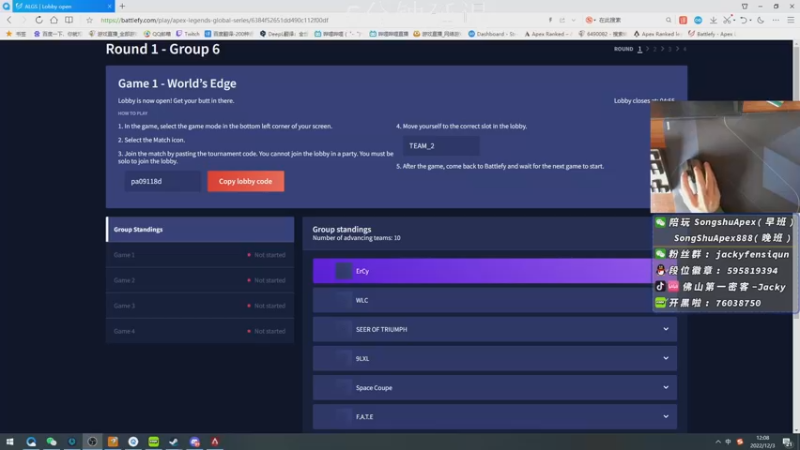Bookmark this page with the star icon
The image size is (800, 450).
89,20
